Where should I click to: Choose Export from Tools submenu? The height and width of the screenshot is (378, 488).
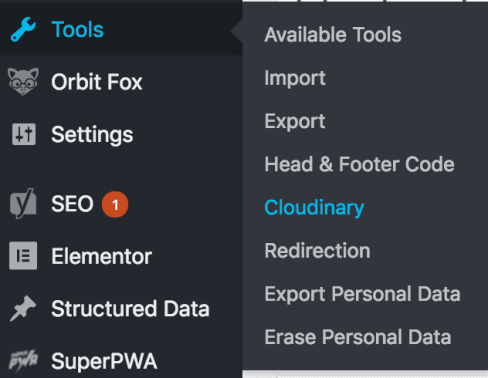(295, 121)
